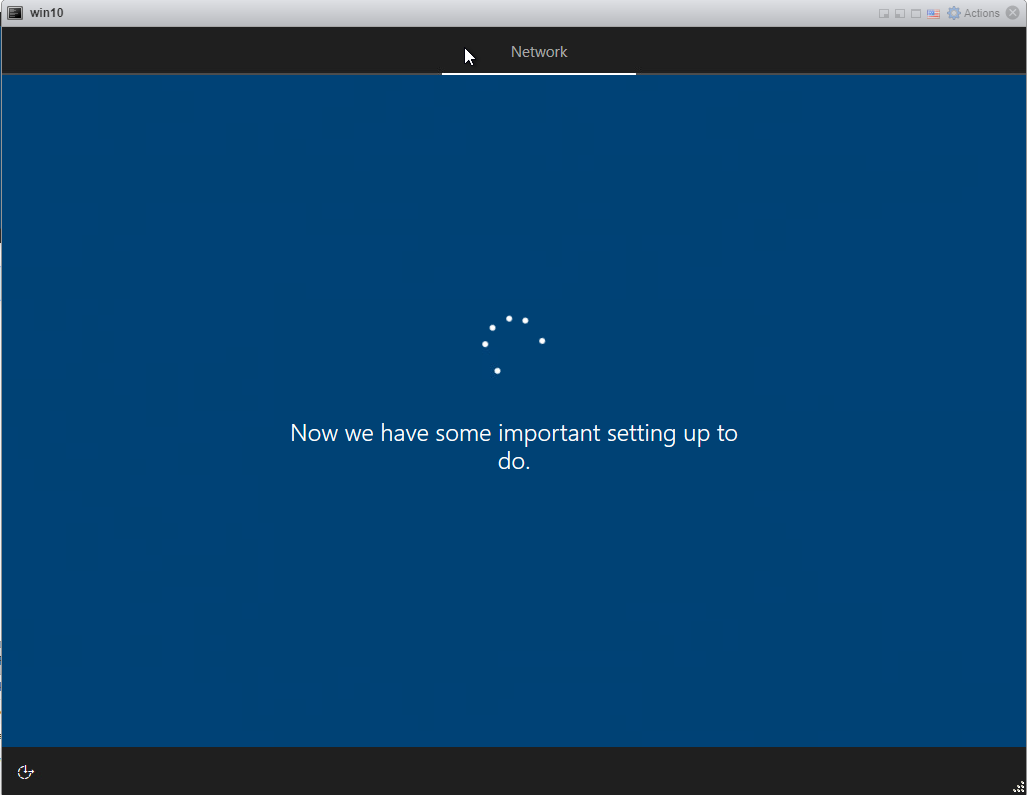
Task: Click the second window size icon
Action: (900, 14)
